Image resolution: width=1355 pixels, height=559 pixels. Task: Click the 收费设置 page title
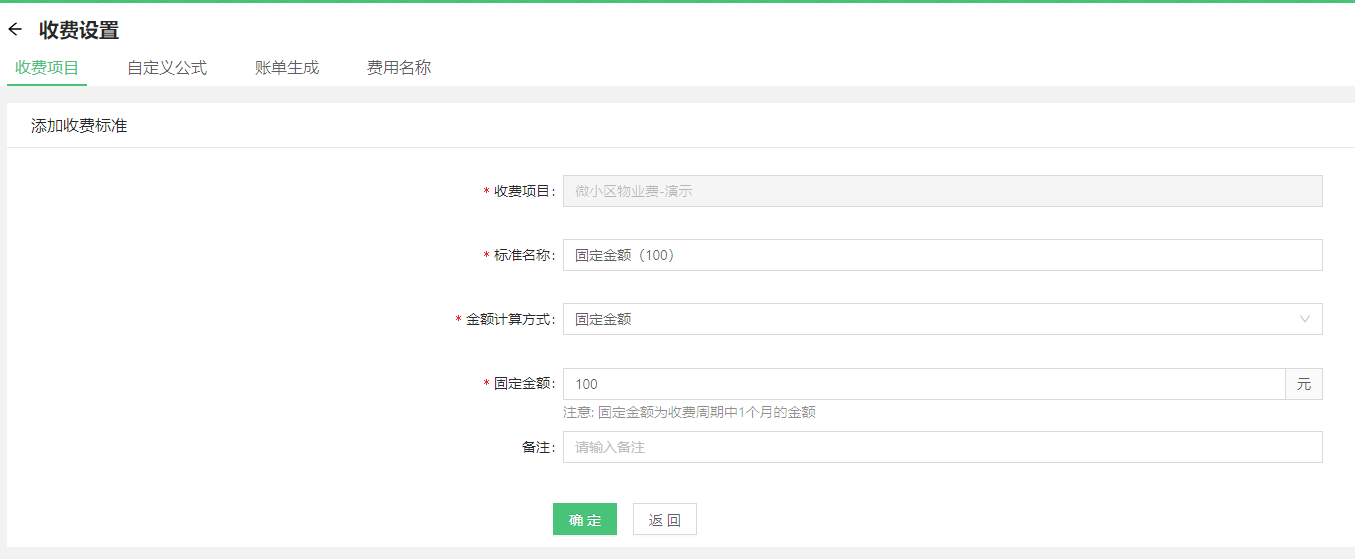[x=79, y=30]
